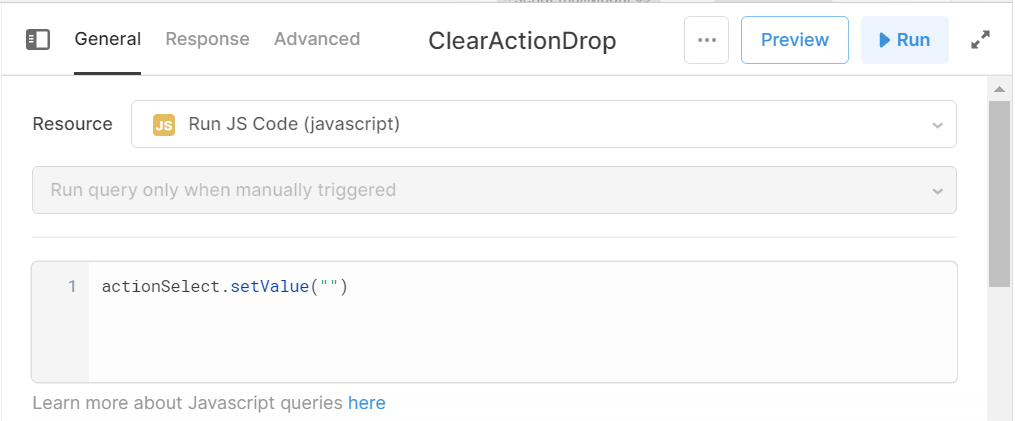Toggle the left sidebar panel icon
The image size is (1015, 421).
38,40
